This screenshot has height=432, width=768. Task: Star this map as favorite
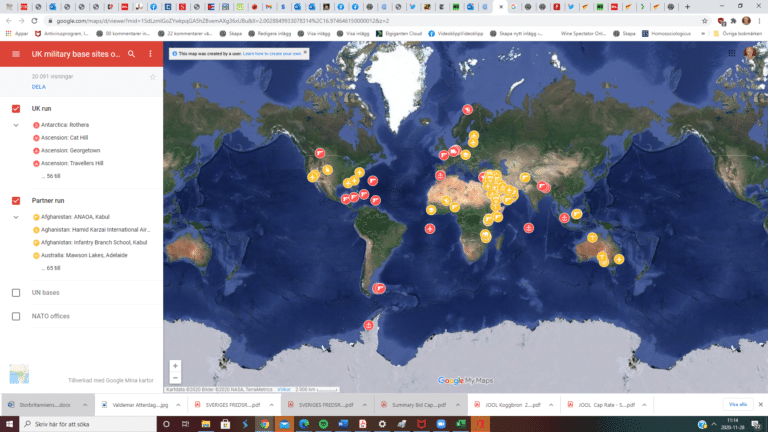click(152, 77)
